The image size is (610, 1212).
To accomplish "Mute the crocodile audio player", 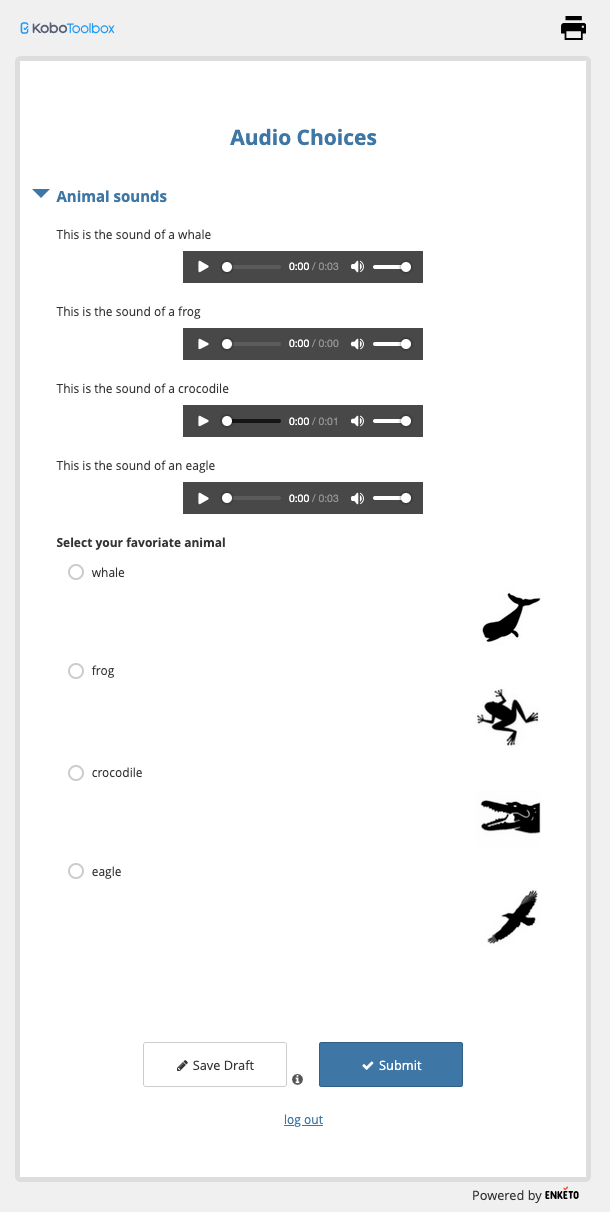I will [x=357, y=421].
